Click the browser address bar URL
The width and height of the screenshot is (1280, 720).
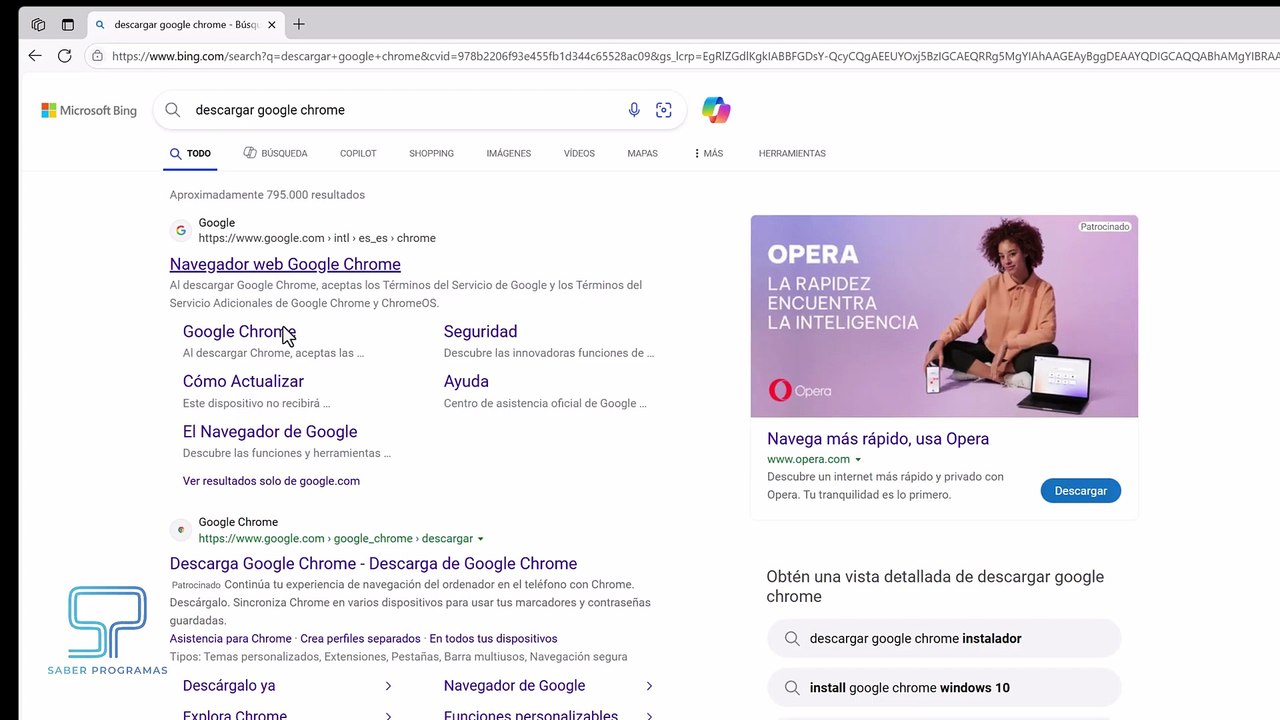pyautogui.click(x=694, y=56)
